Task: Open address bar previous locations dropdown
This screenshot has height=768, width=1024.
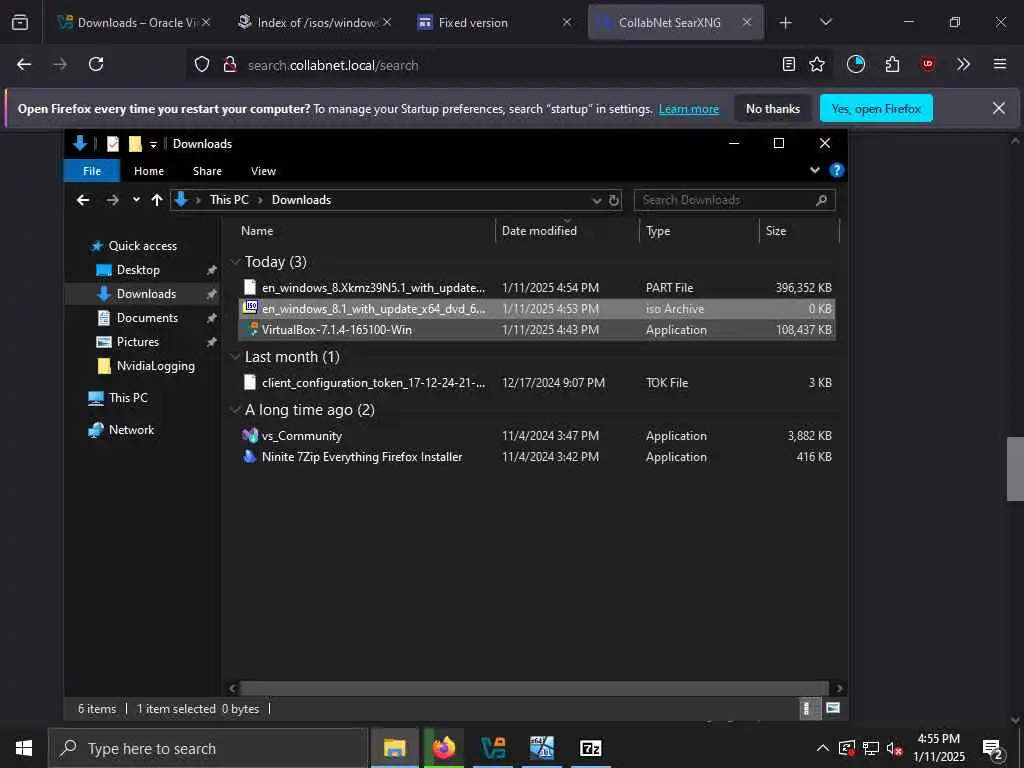Action: tap(596, 200)
